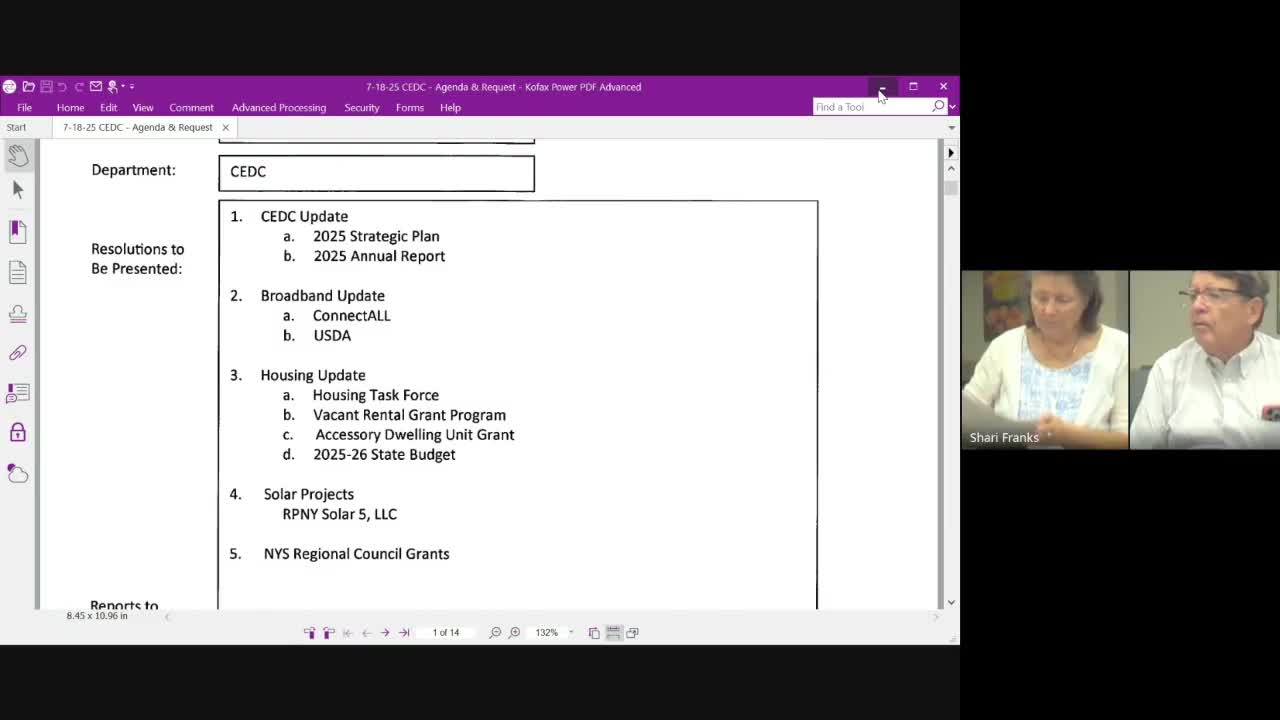The width and height of the screenshot is (1280, 720).
Task: Click the 'ConnectALL' agenda line
Action: [x=351, y=315]
